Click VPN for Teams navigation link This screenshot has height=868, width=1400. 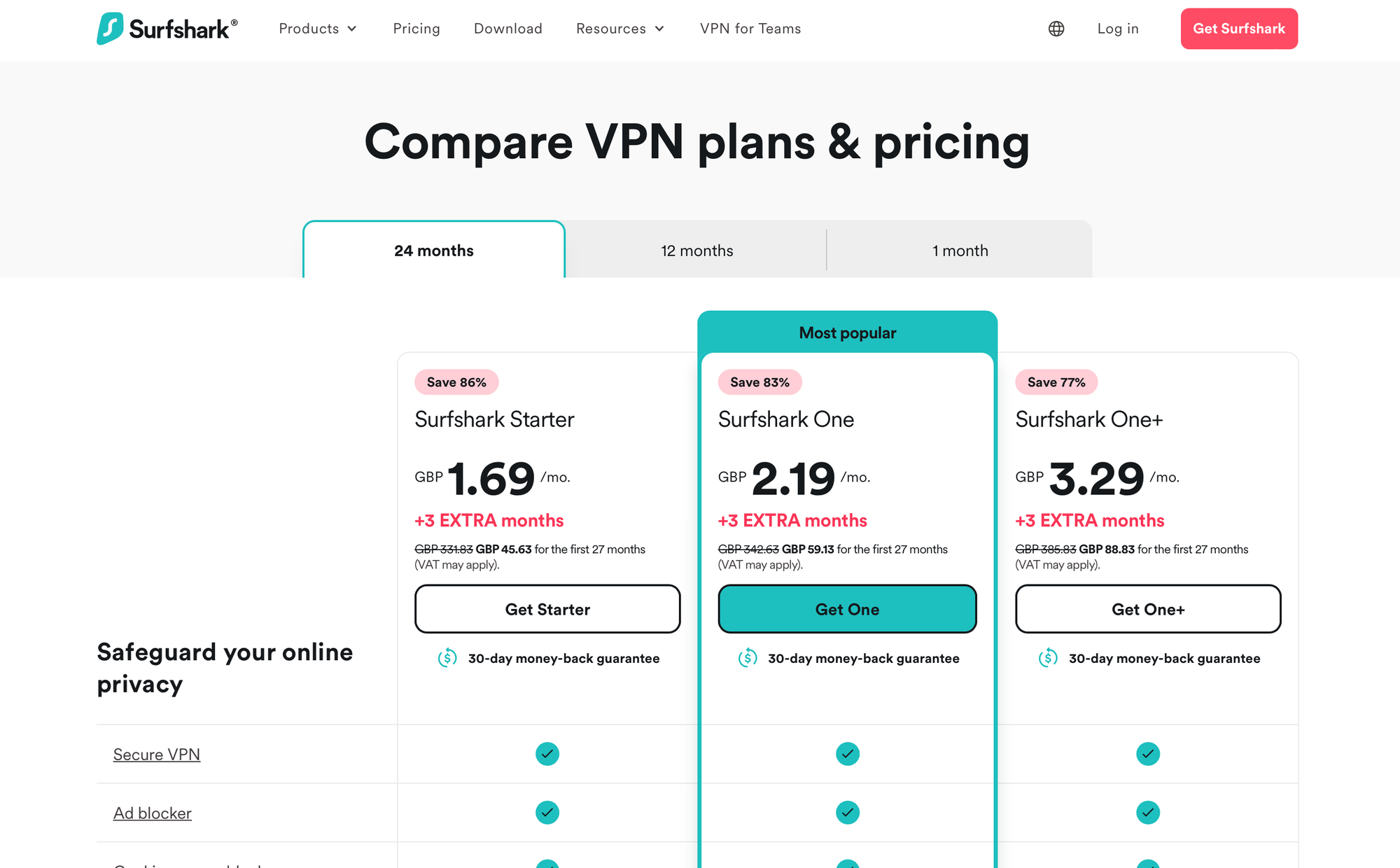coord(750,28)
